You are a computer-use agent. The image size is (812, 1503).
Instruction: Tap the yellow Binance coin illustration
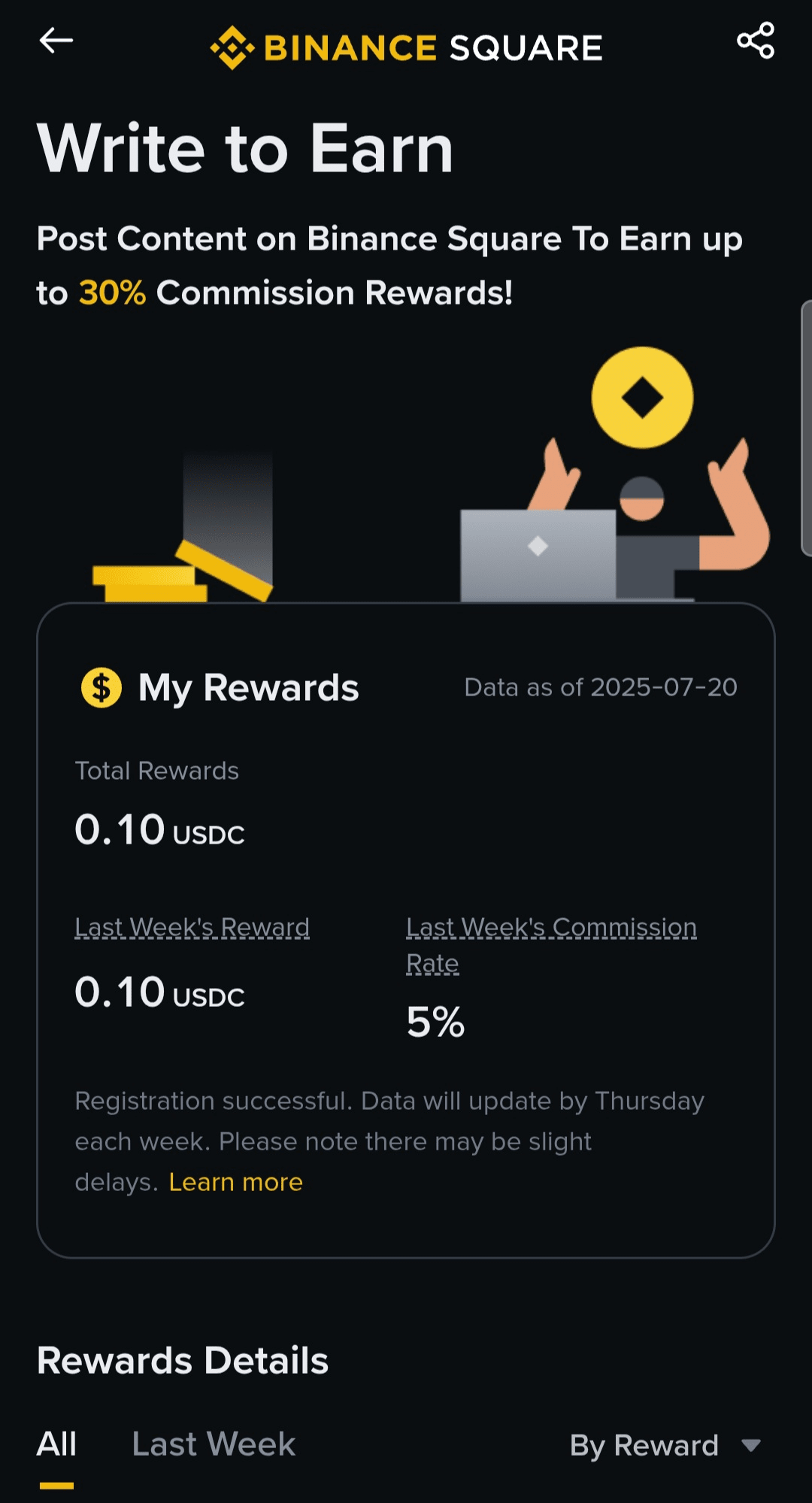coord(642,398)
